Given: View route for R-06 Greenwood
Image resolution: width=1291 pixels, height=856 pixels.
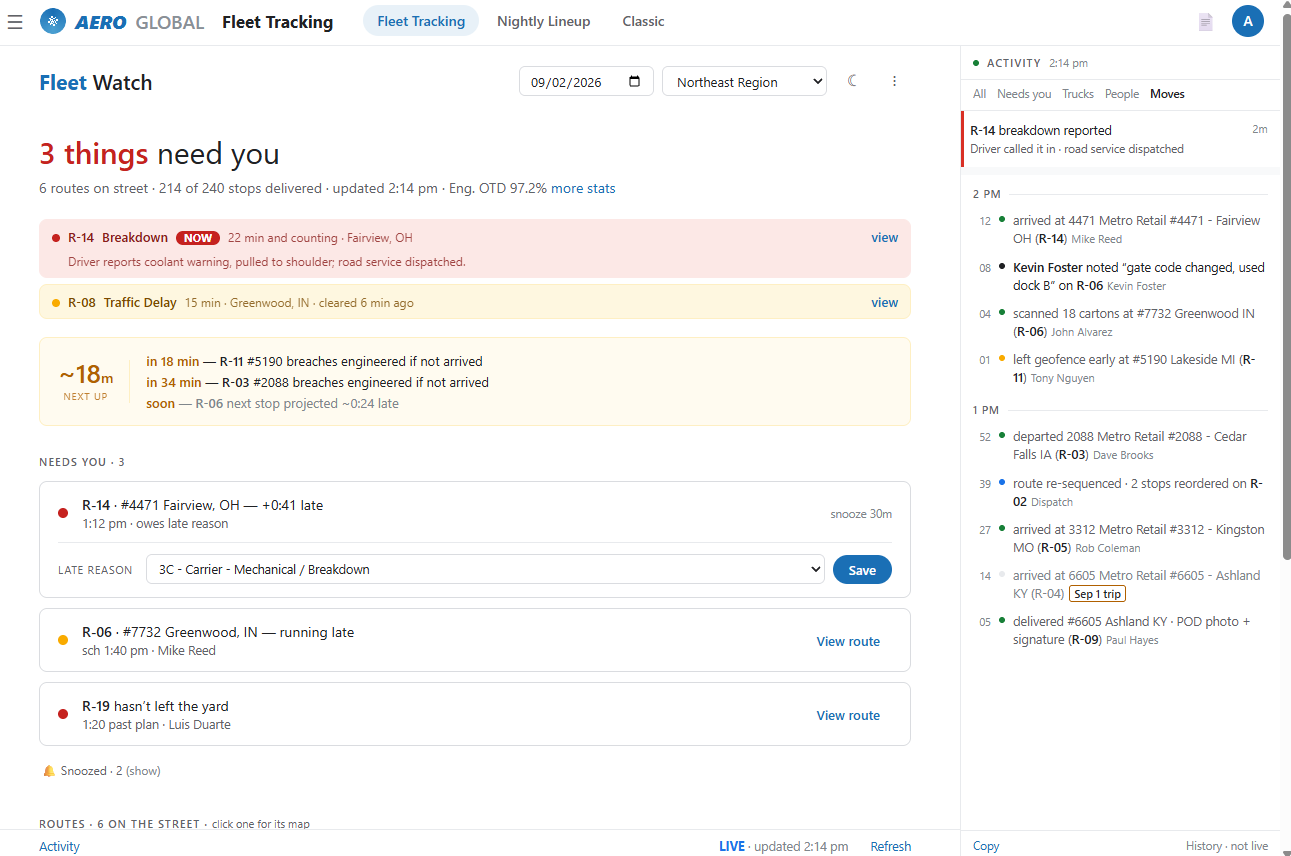Looking at the screenshot, I should click(x=848, y=642).
